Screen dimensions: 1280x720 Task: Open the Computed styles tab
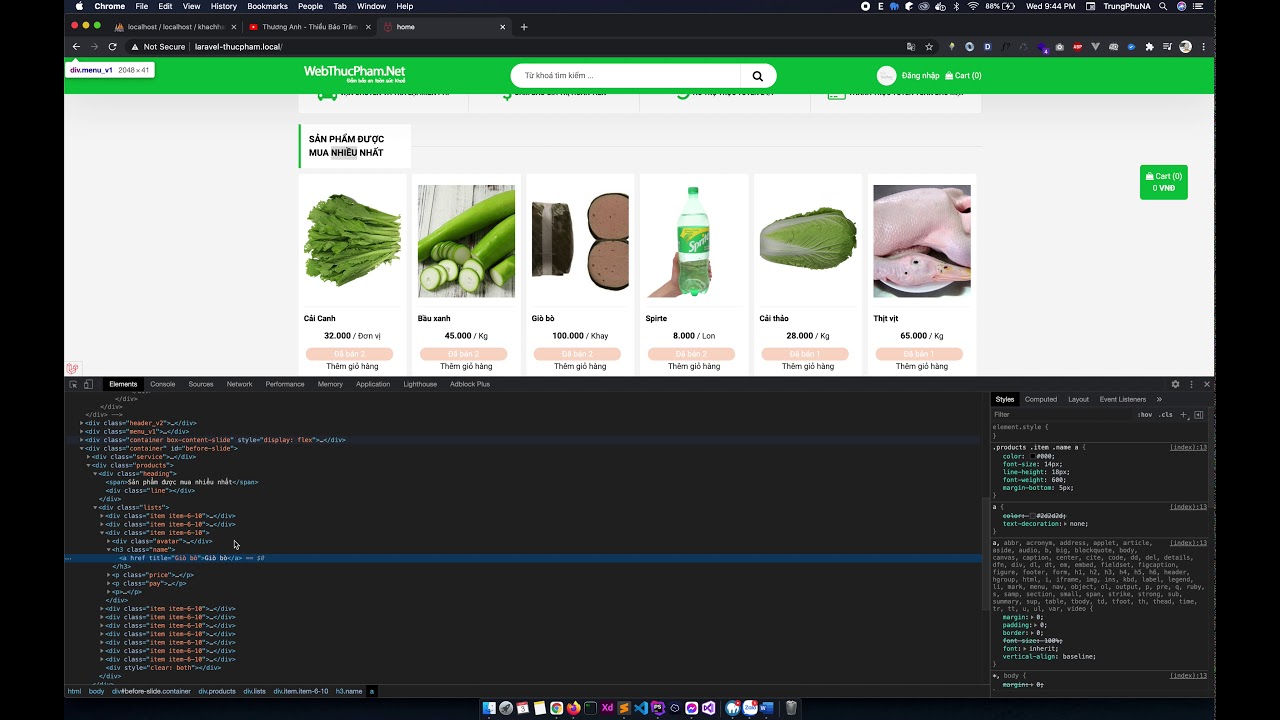click(x=1040, y=399)
